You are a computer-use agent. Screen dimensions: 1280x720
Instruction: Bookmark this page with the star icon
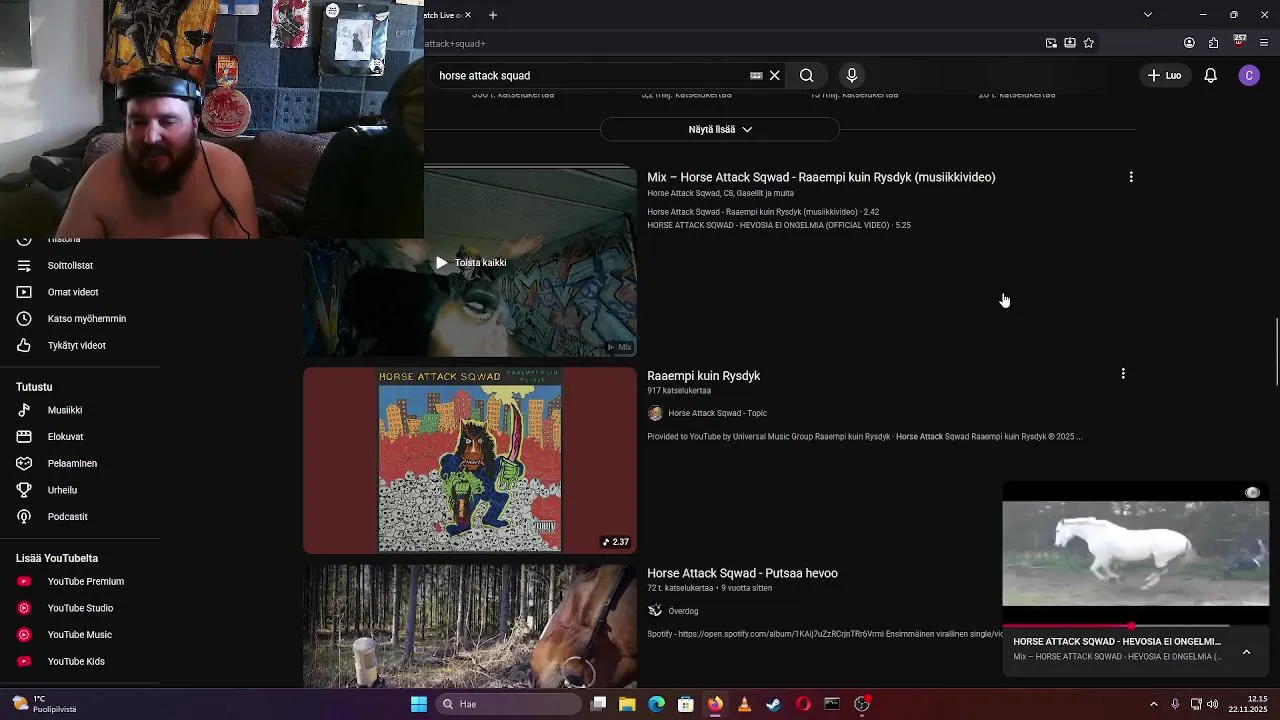1089,43
